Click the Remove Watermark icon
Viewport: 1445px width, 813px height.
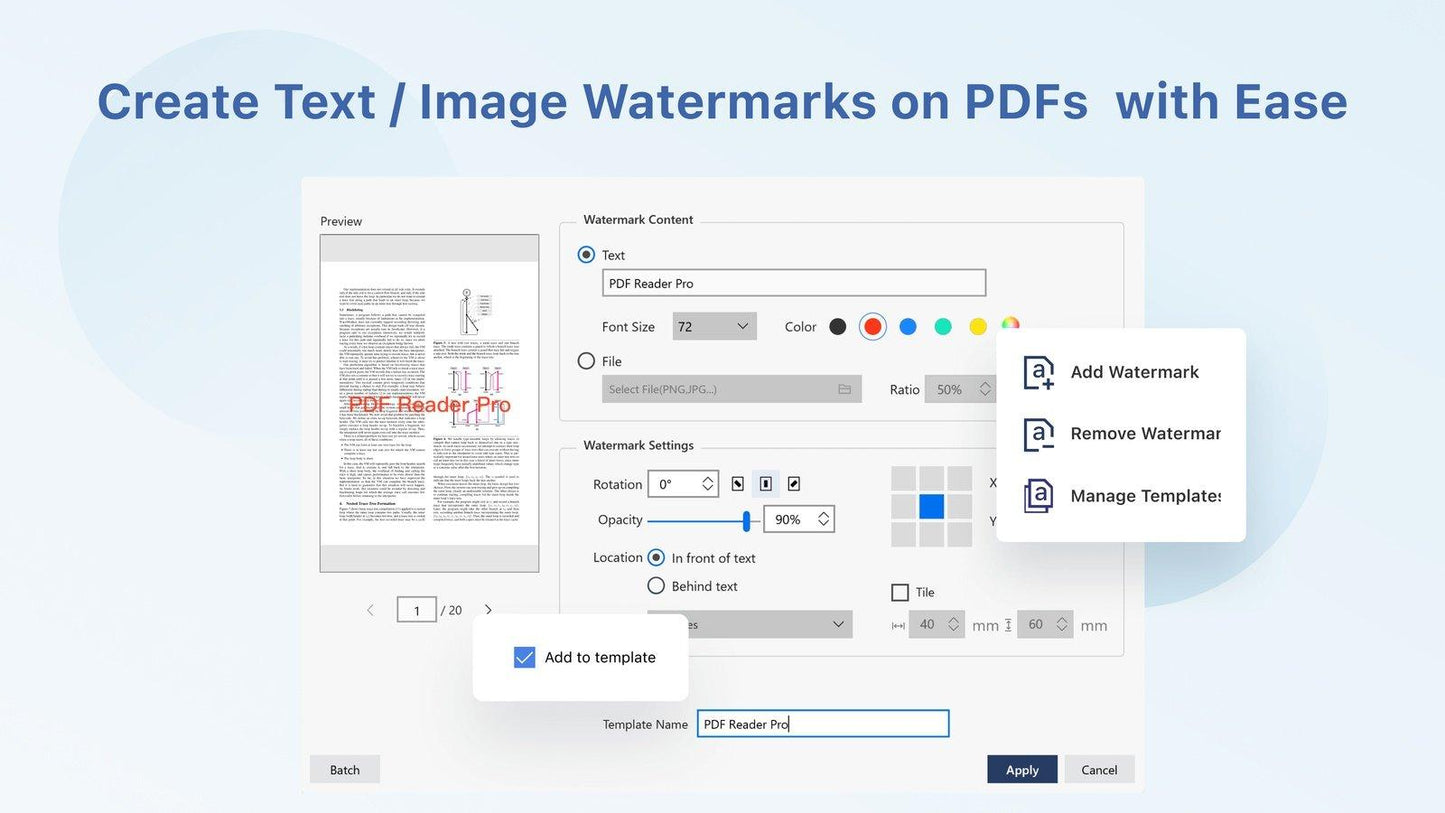pos(1037,434)
